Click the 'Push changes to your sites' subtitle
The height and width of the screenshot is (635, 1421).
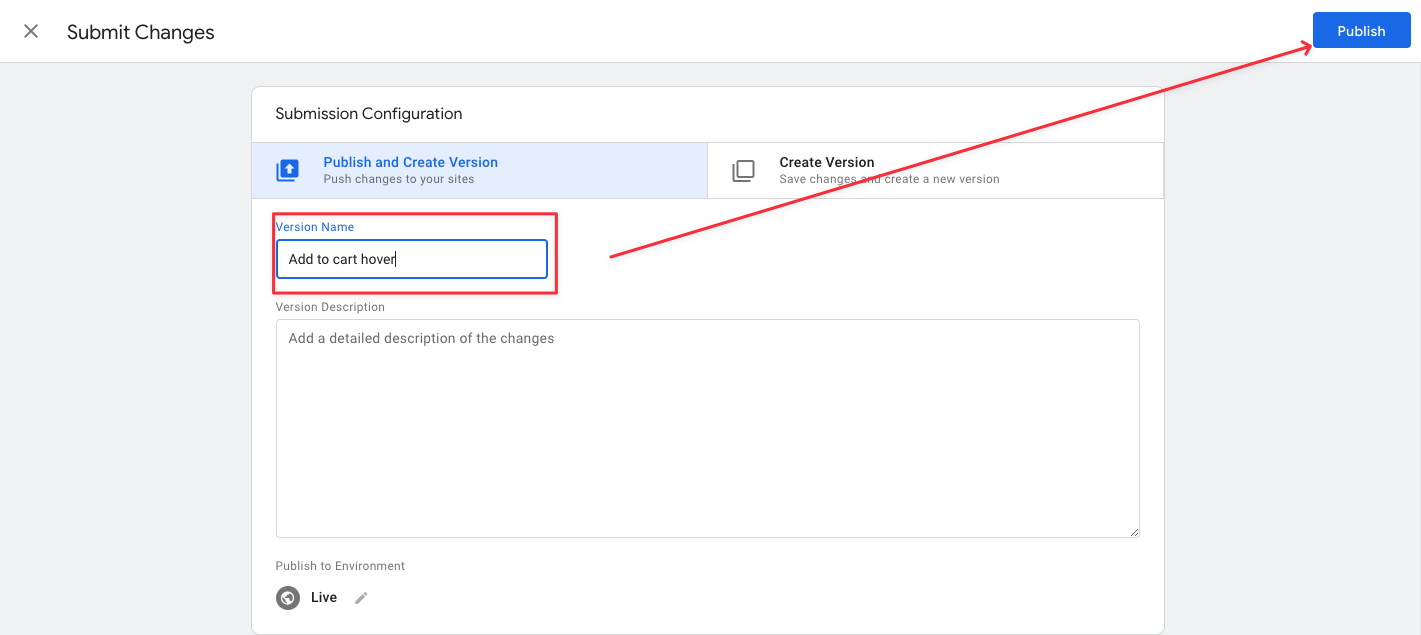point(399,179)
